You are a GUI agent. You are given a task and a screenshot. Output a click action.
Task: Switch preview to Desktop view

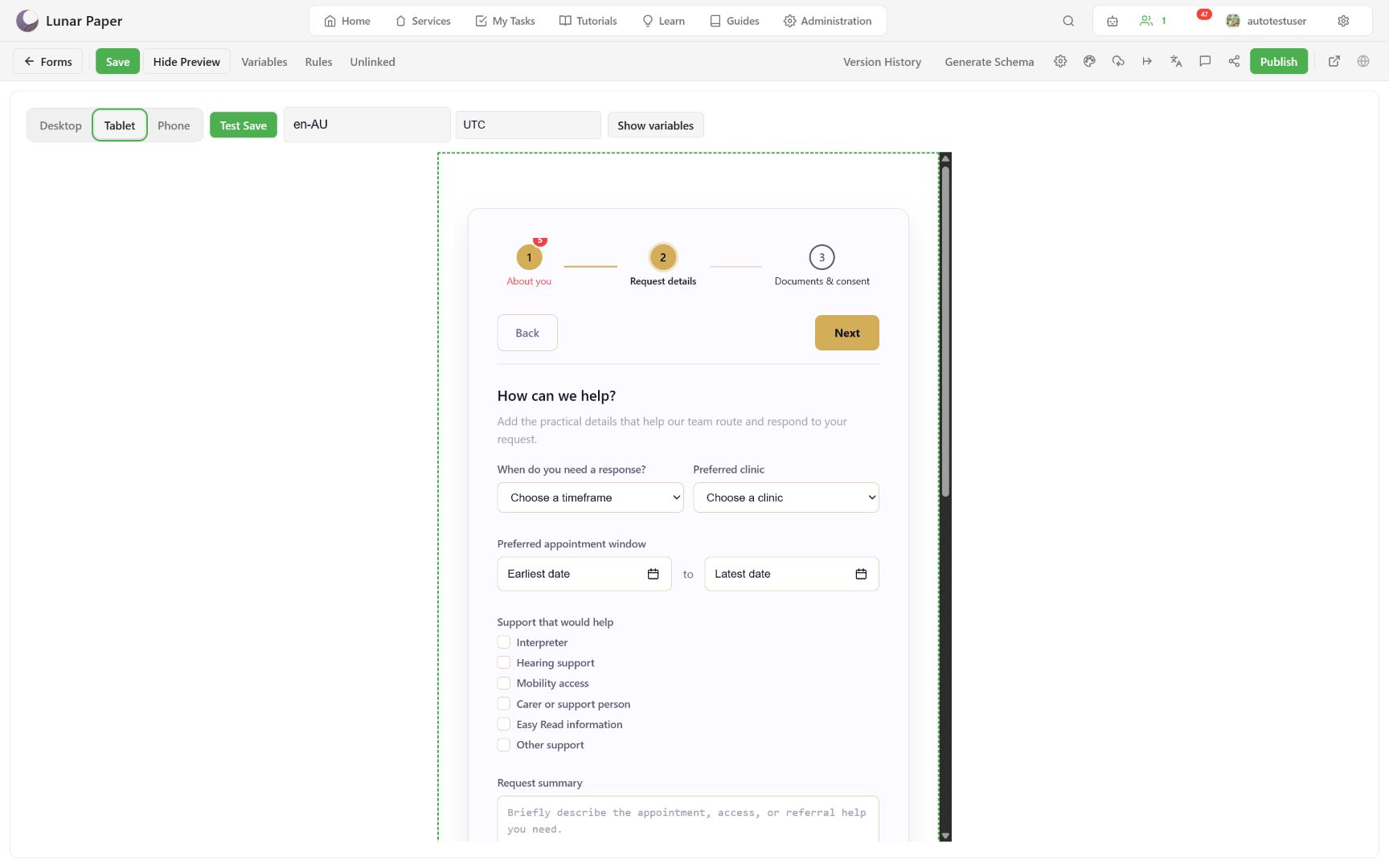(60, 125)
